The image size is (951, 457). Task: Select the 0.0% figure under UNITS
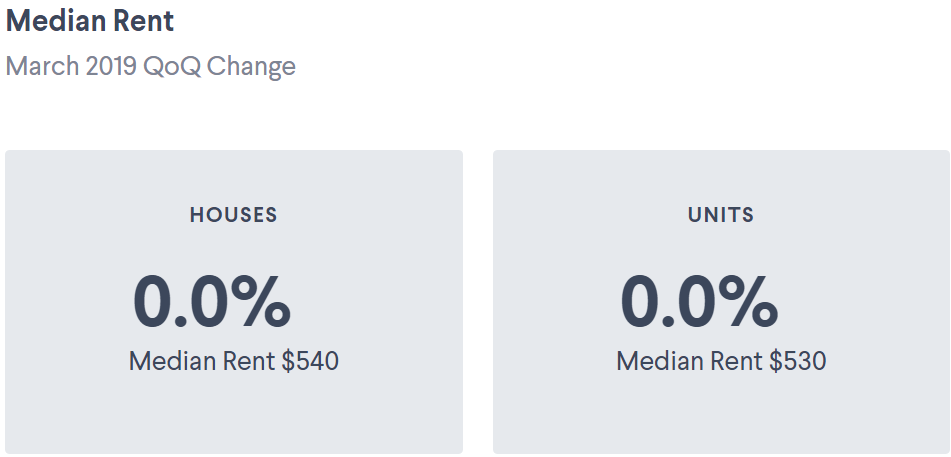pyautogui.click(x=699, y=303)
